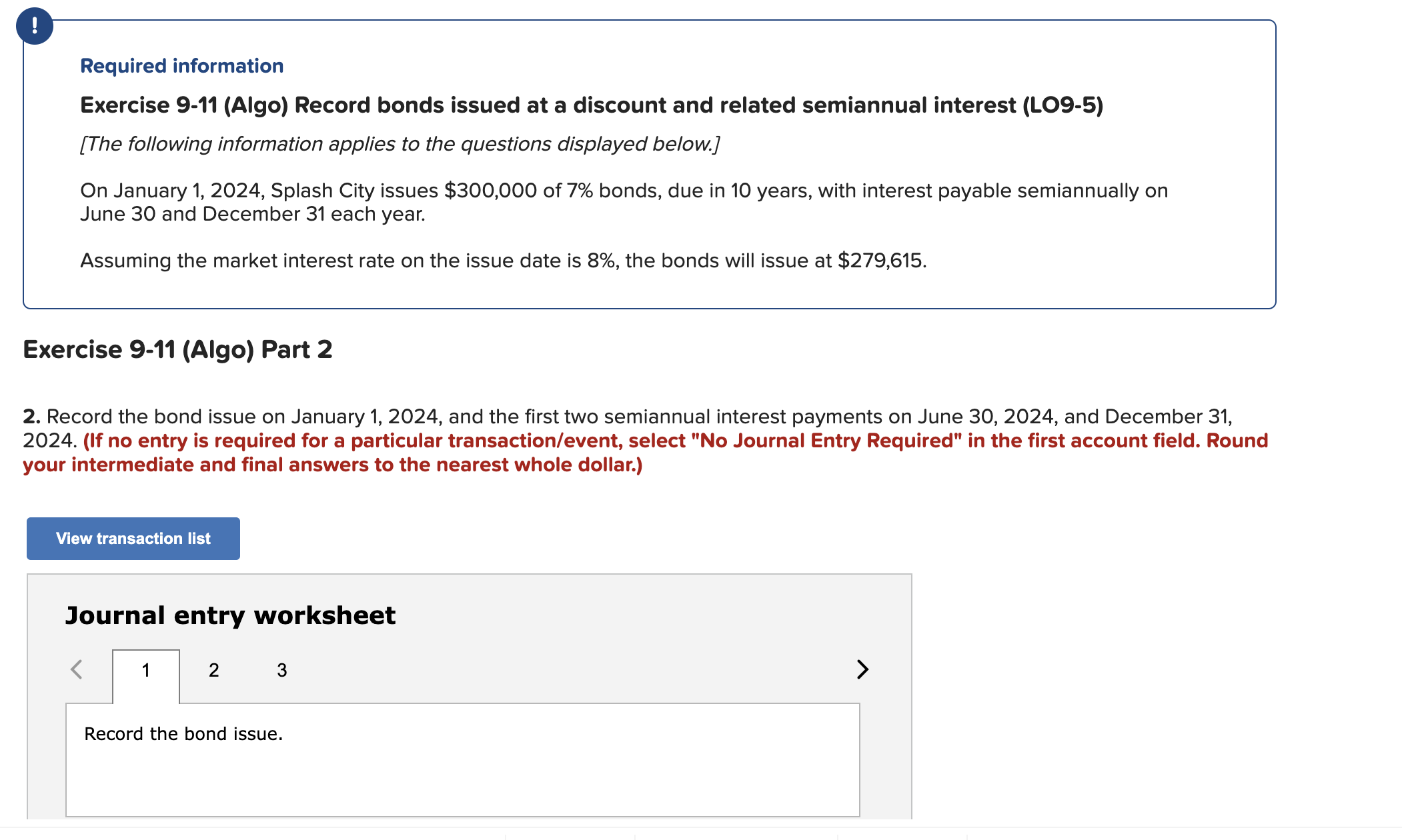Select journal entry tab 2
The width and height of the screenshot is (1402, 840).
click(x=213, y=670)
